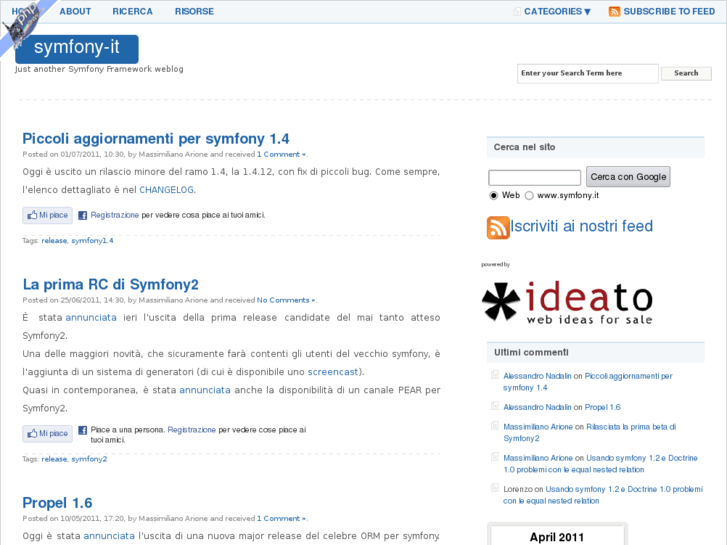The image size is (727, 545).
Task: Click the symfony-it site logo
Action: [x=77, y=49]
